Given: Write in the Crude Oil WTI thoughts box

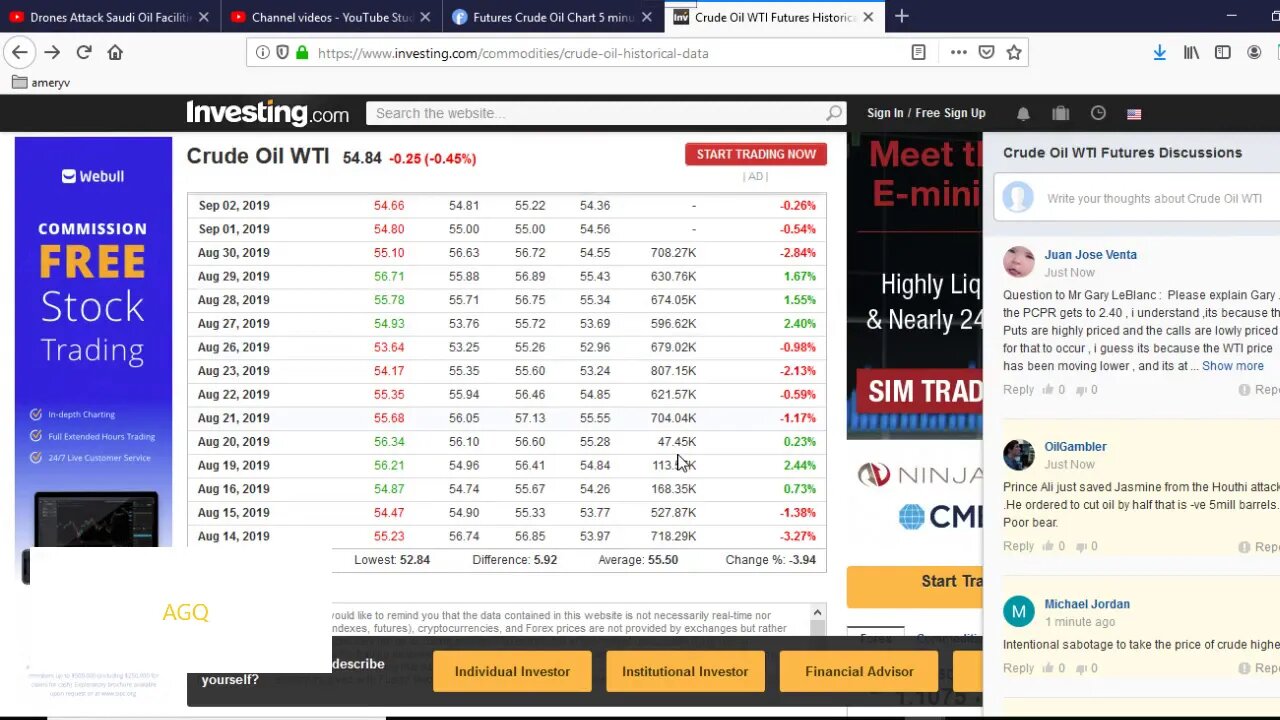Looking at the screenshot, I should pos(1154,199).
